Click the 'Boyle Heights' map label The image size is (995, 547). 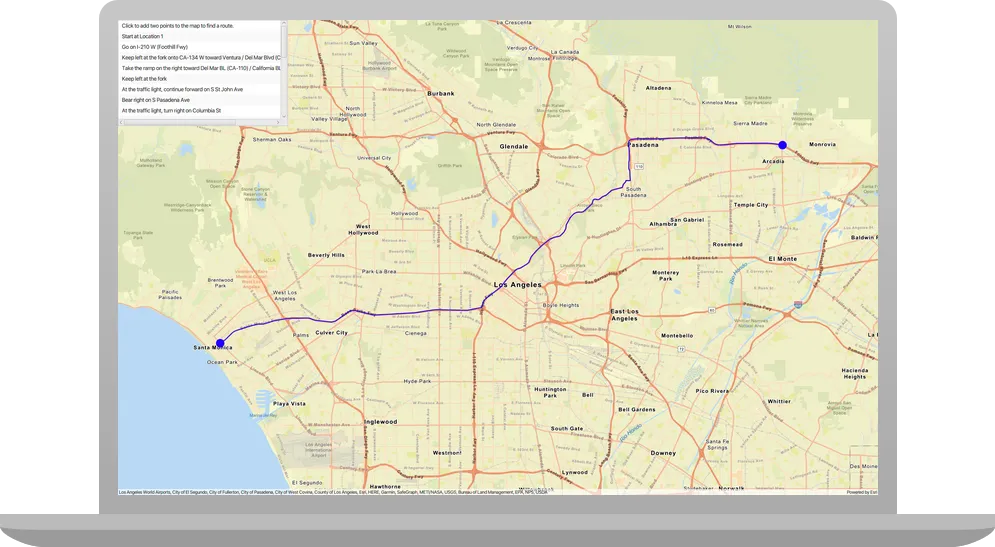(561, 305)
